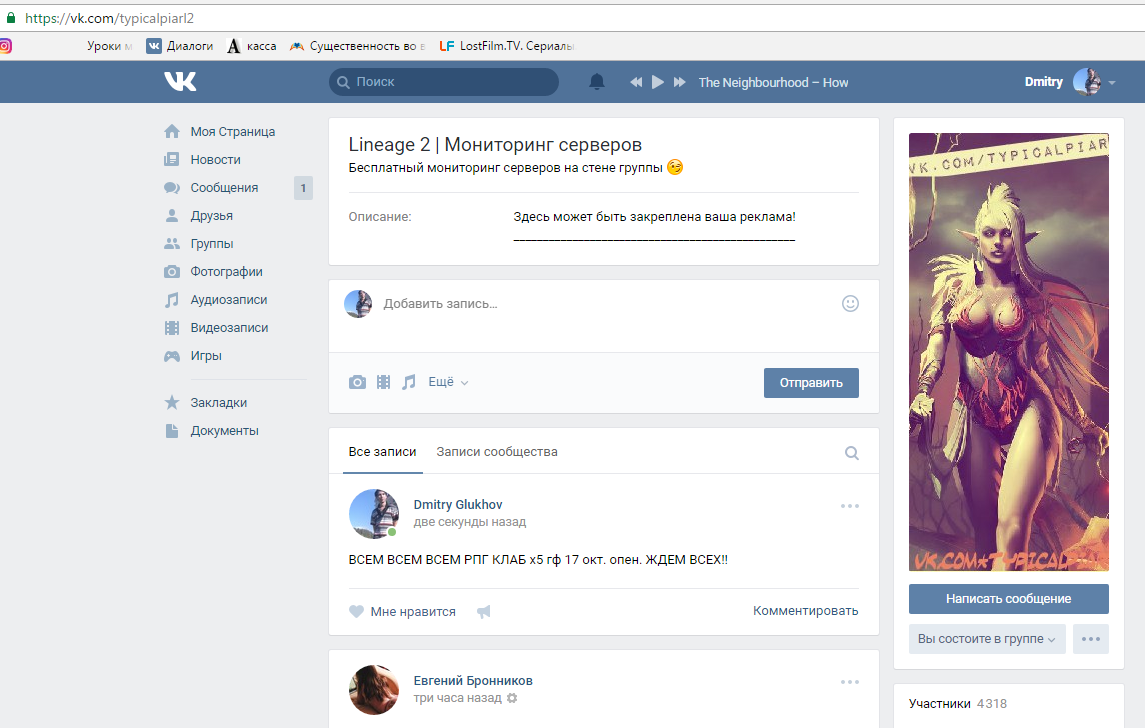The width and height of the screenshot is (1145, 728).
Task: Click Написать сообщение button
Action: coord(1008,599)
